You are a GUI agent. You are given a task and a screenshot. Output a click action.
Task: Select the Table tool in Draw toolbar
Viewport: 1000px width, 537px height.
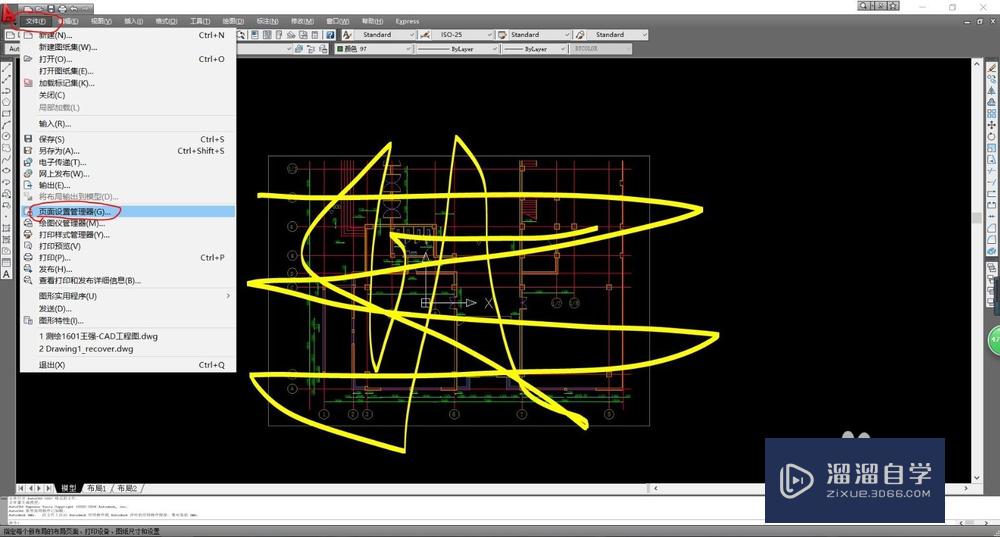tap(6, 261)
